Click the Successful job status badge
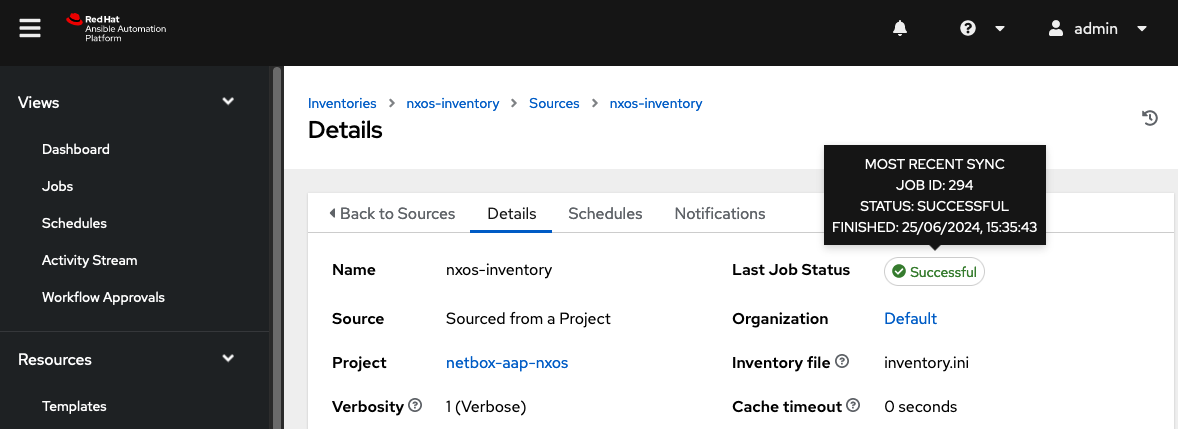Image resolution: width=1178 pixels, height=429 pixels. pos(934,272)
